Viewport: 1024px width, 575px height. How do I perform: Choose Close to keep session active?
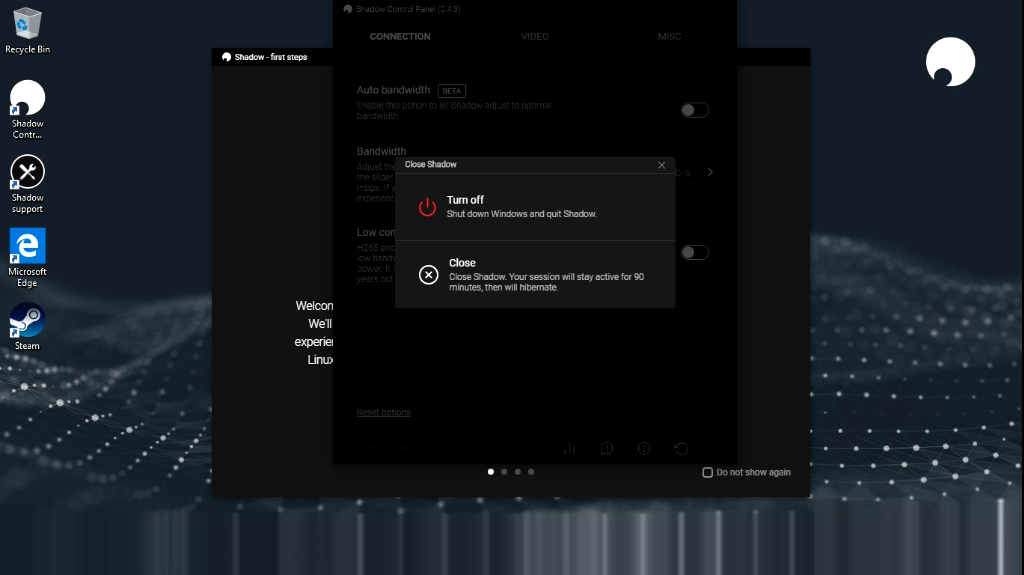click(535, 274)
